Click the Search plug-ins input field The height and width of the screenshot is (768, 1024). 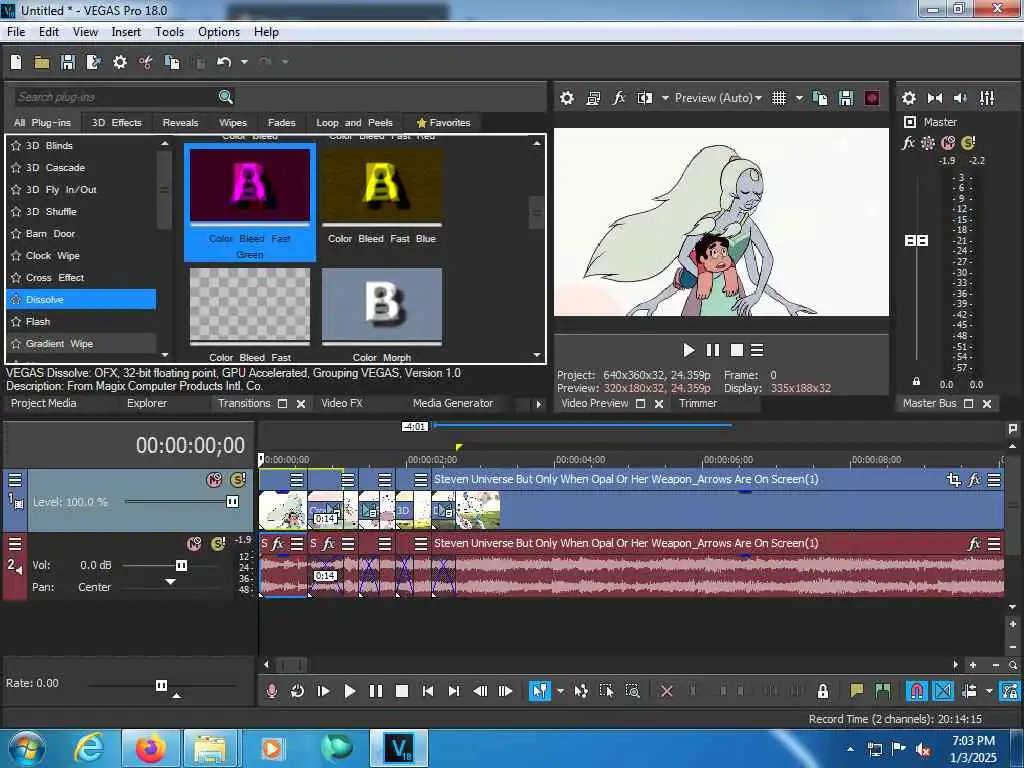click(116, 97)
